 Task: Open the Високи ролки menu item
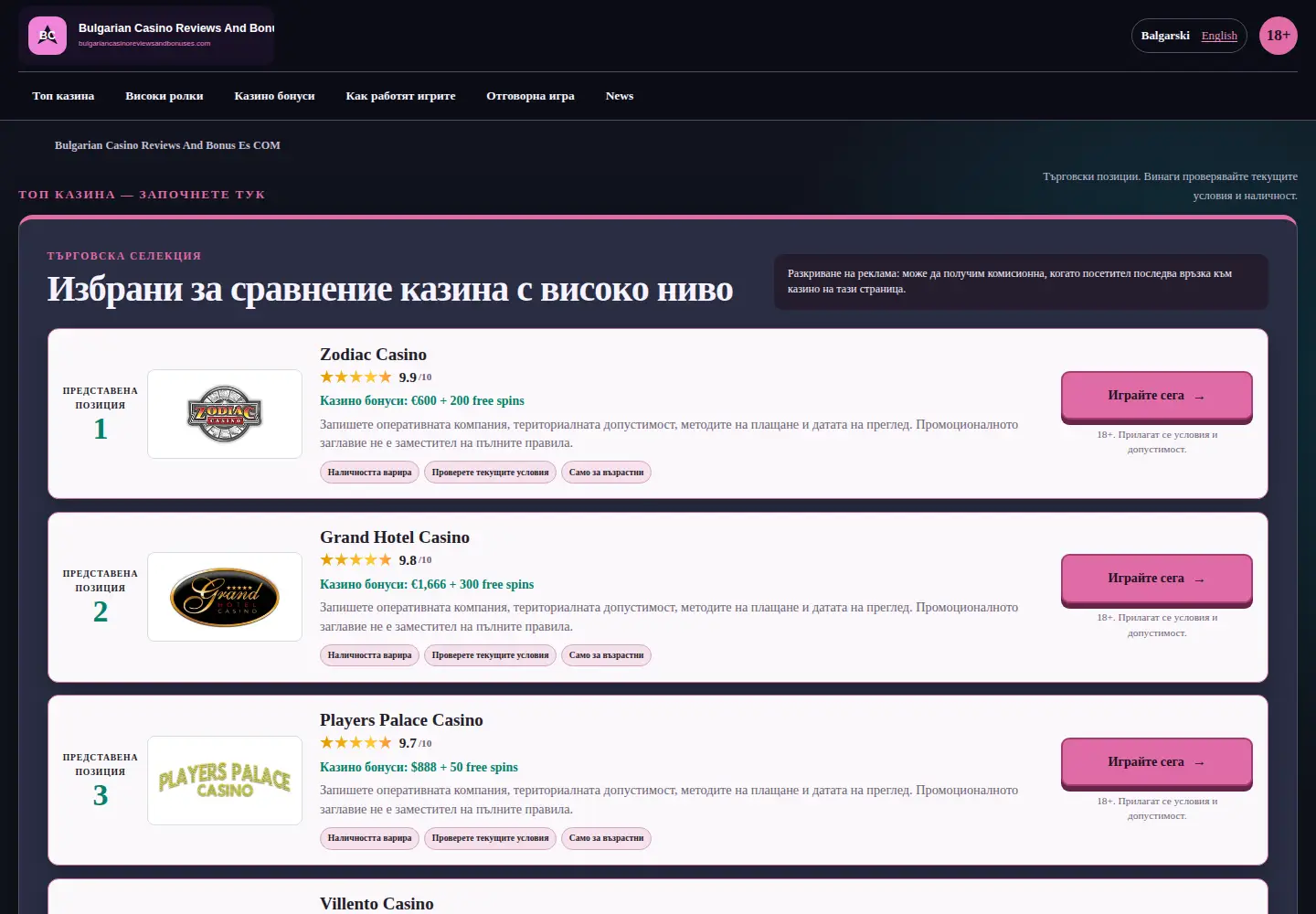tap(164, 96)
